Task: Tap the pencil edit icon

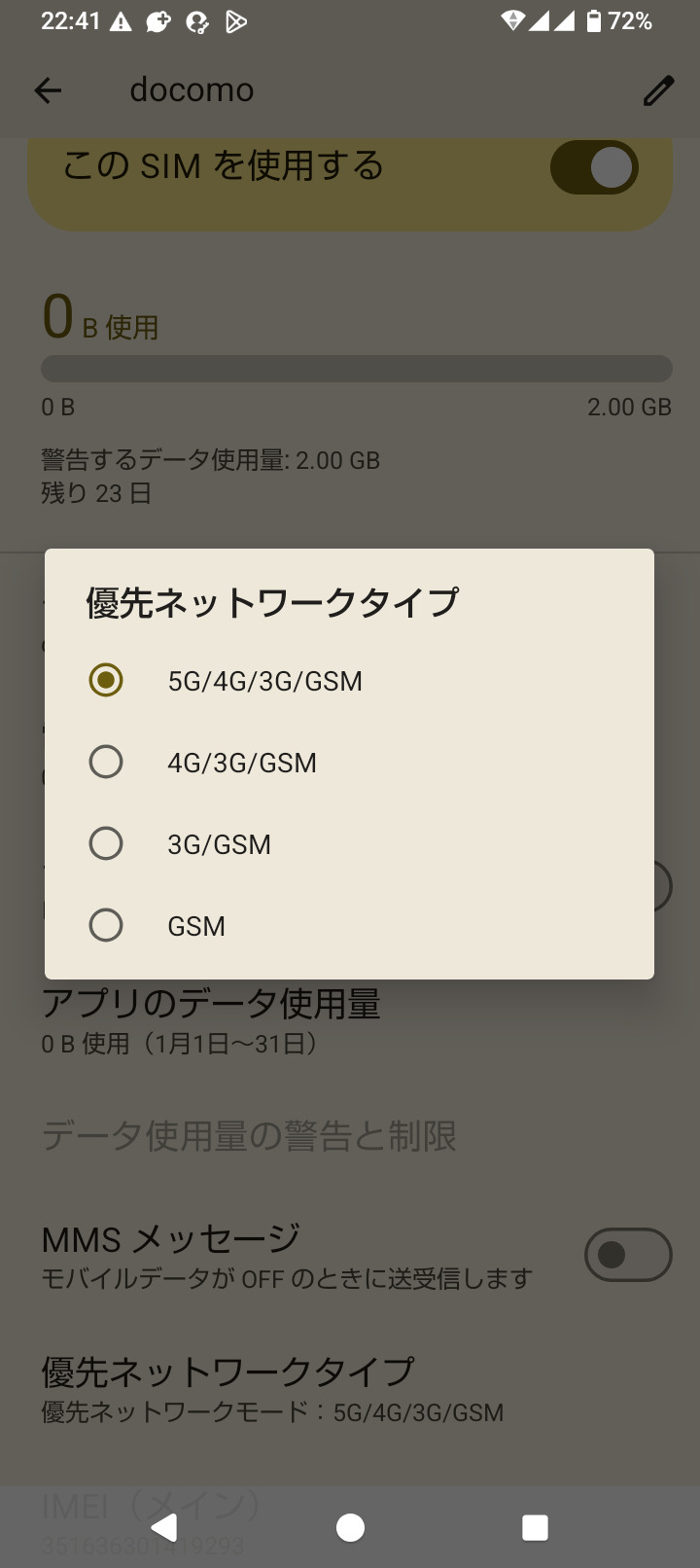Action: (658, 90)
